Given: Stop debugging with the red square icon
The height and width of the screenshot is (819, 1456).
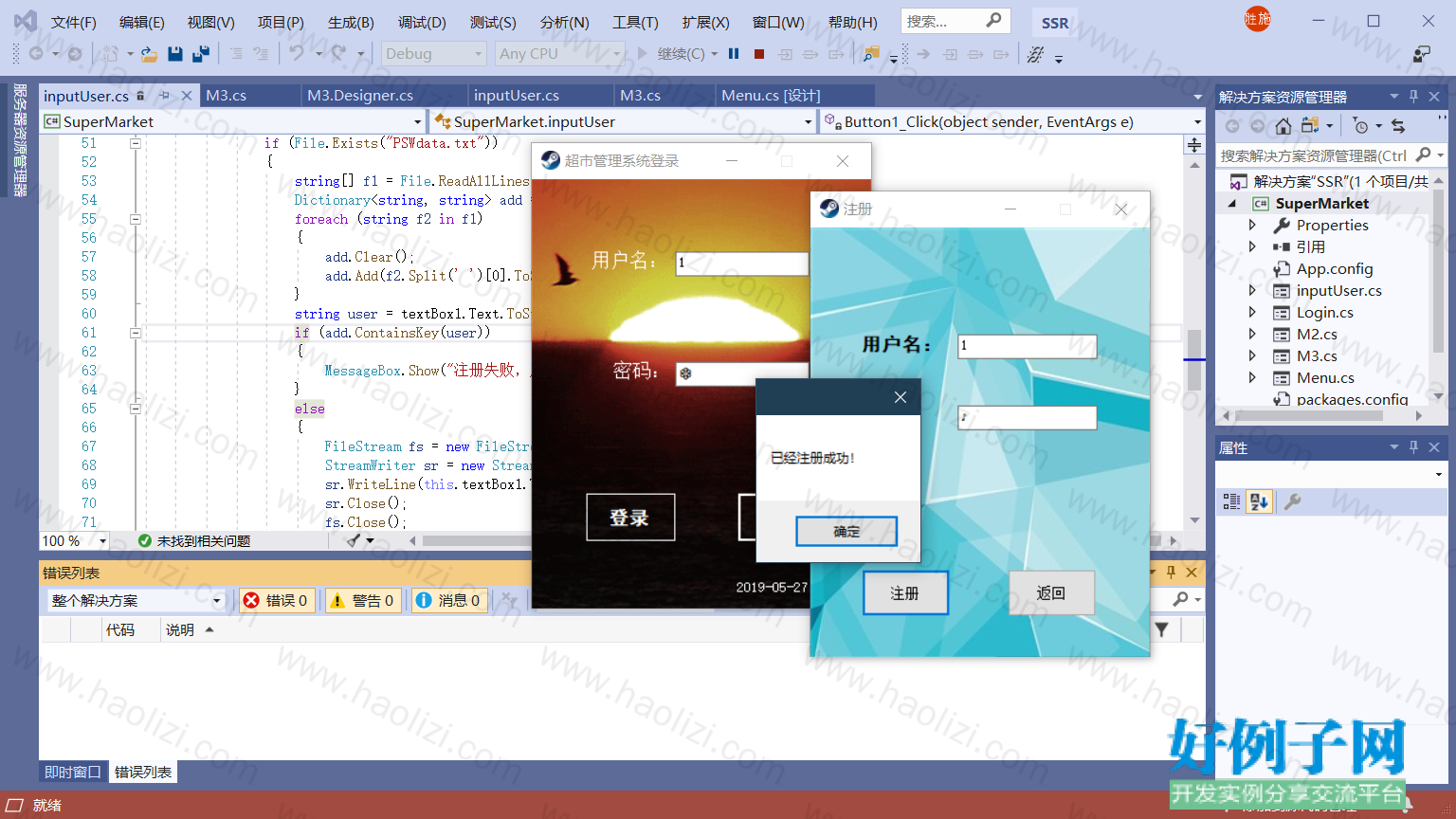Looking at the screenshot, I should click(x=759, y=54).
